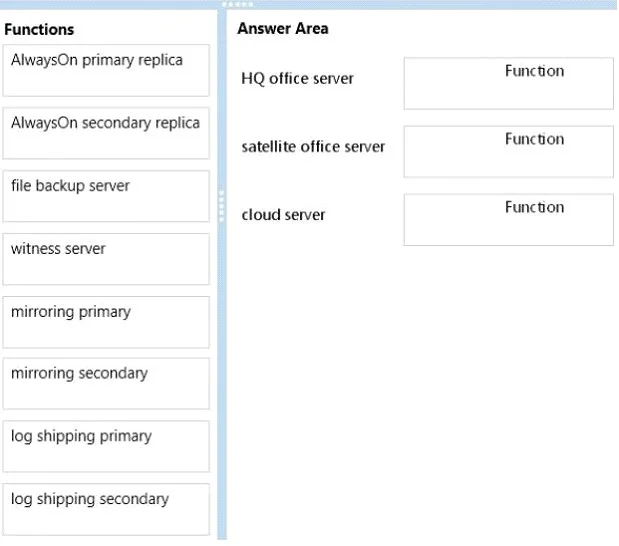Screen dimensions: 619x546
Task: Click the Function slot for cloud server
Action: (x=508, y=220)
